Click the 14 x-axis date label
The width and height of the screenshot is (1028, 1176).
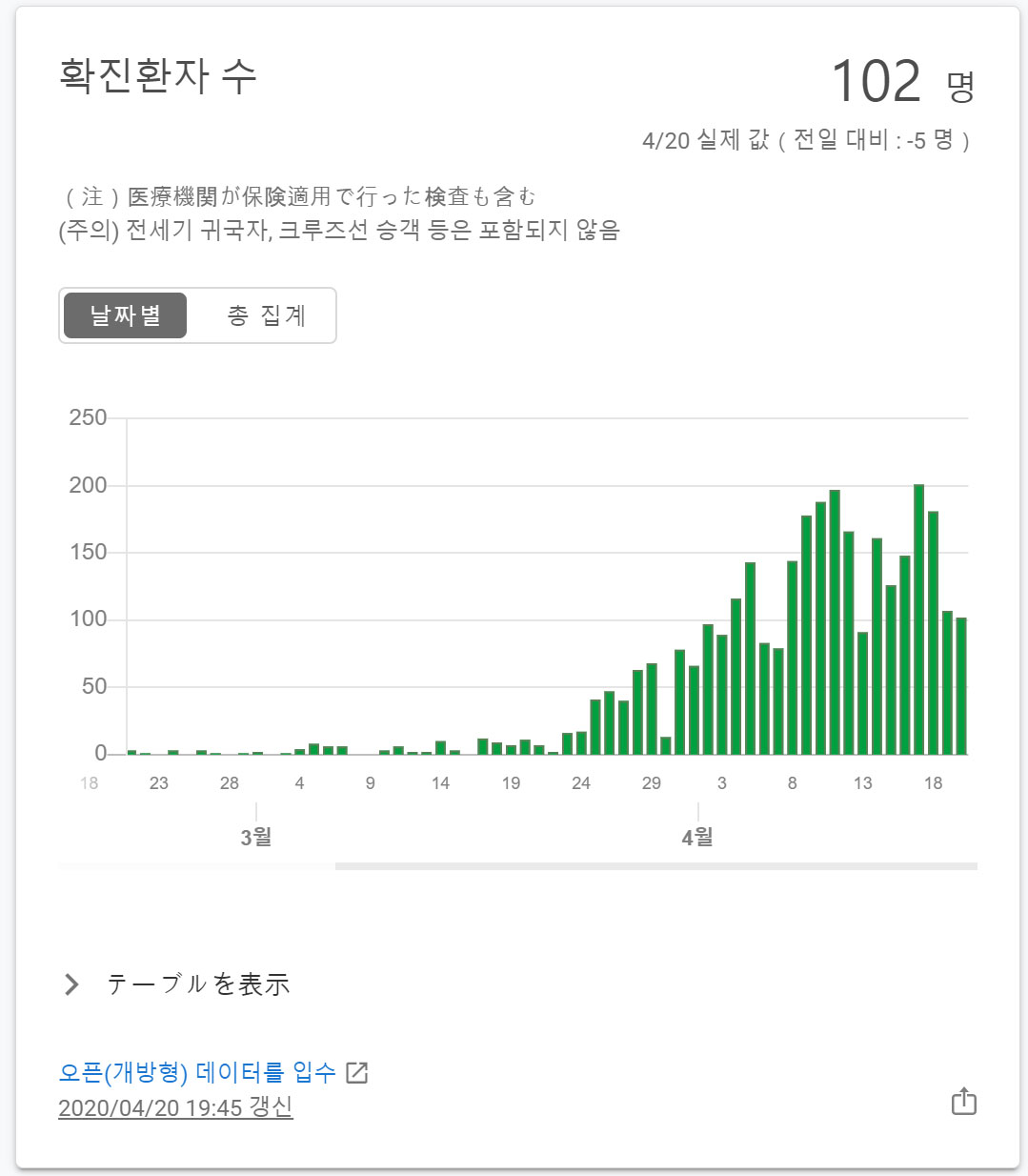click(x=440, y=783)
